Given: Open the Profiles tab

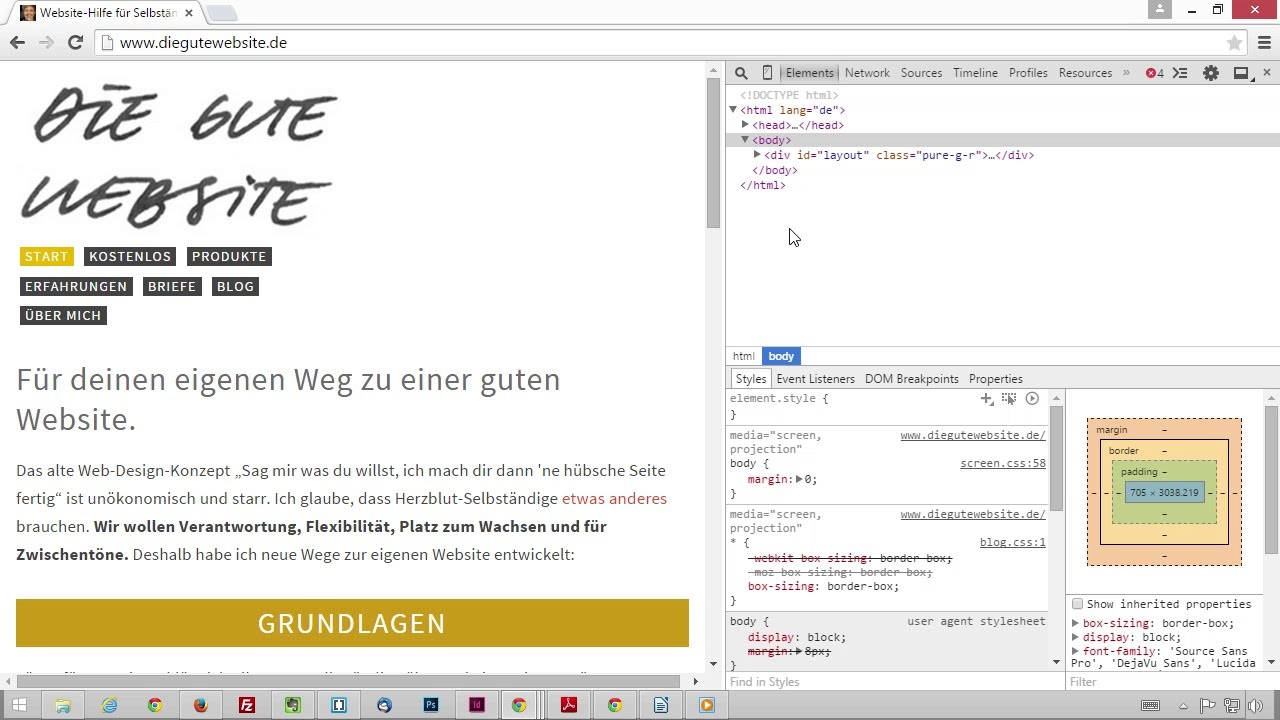Looking at the screenshot, I should pyautogui.click(x=1028, y=73).
